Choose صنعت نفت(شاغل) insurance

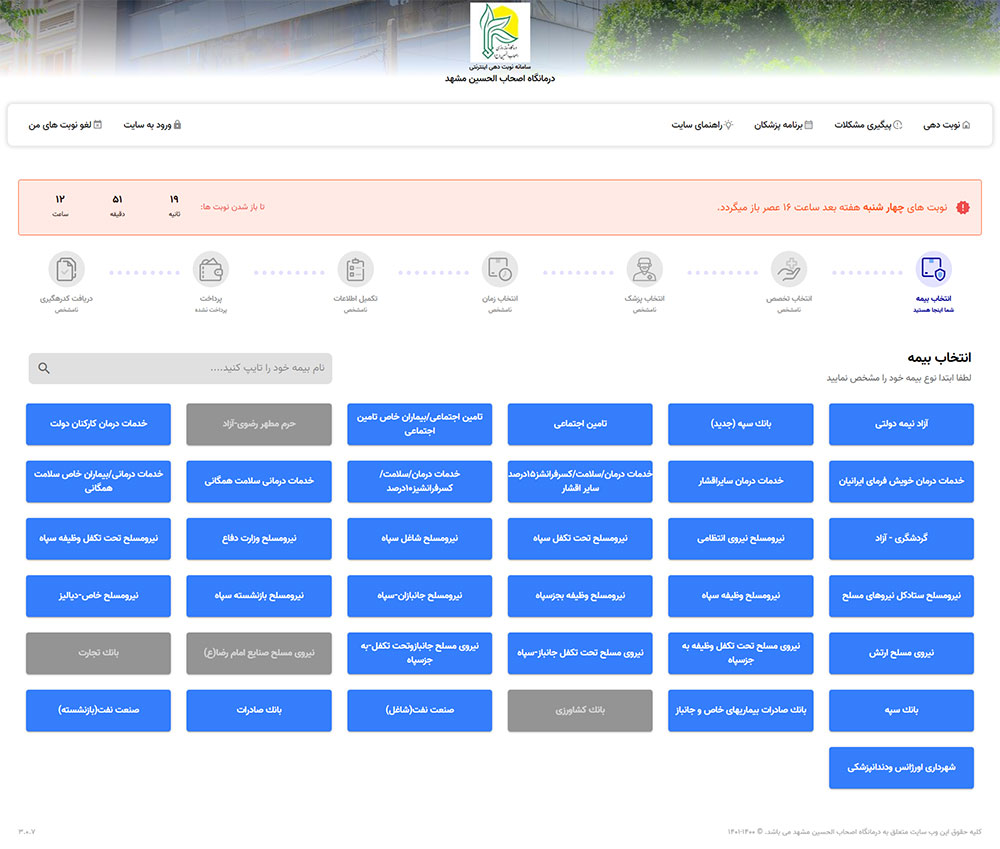[x=420, y=711]
